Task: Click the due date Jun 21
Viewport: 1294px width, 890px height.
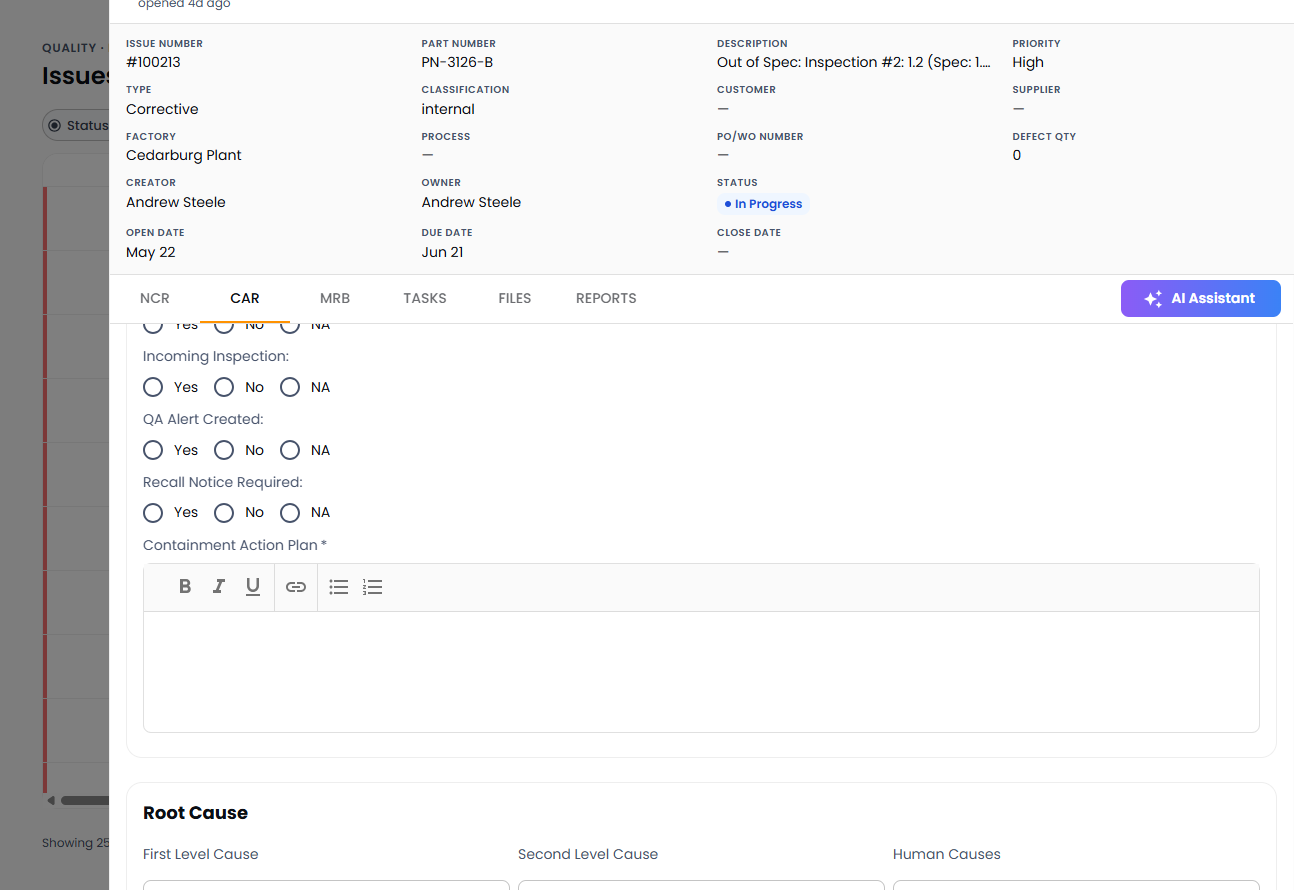Action: tap(442, 252)
